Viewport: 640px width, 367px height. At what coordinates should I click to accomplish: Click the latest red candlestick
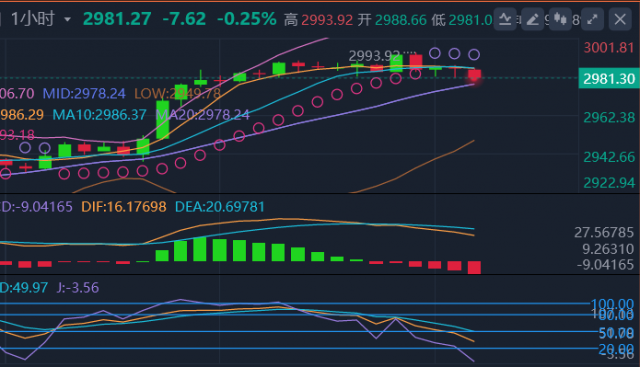click(474, 76)
